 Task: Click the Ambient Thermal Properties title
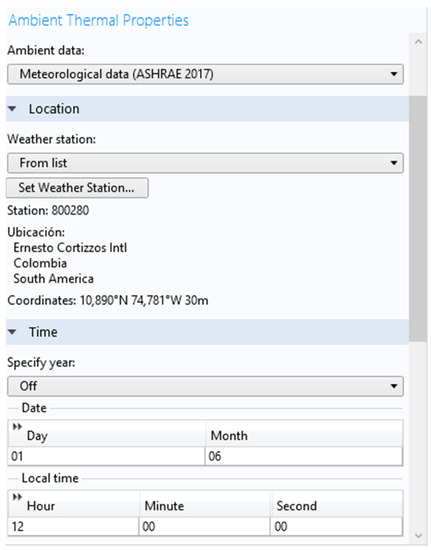click(x=99, y=20)
